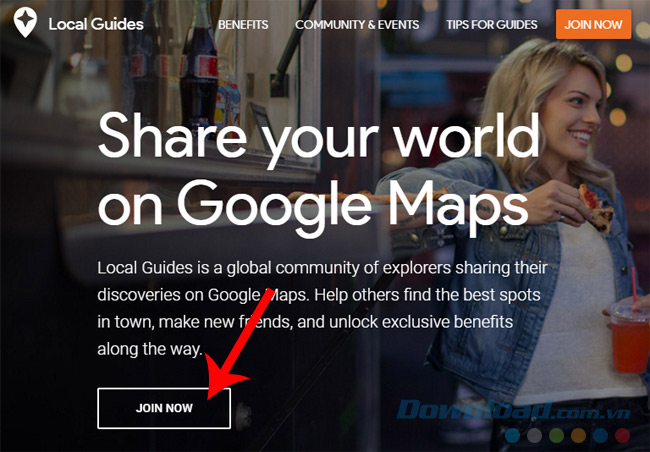The image size is (650, 452).
Task: Select TIPS FOR GUIDES in navigation
Action: click(x=492, y=24)
